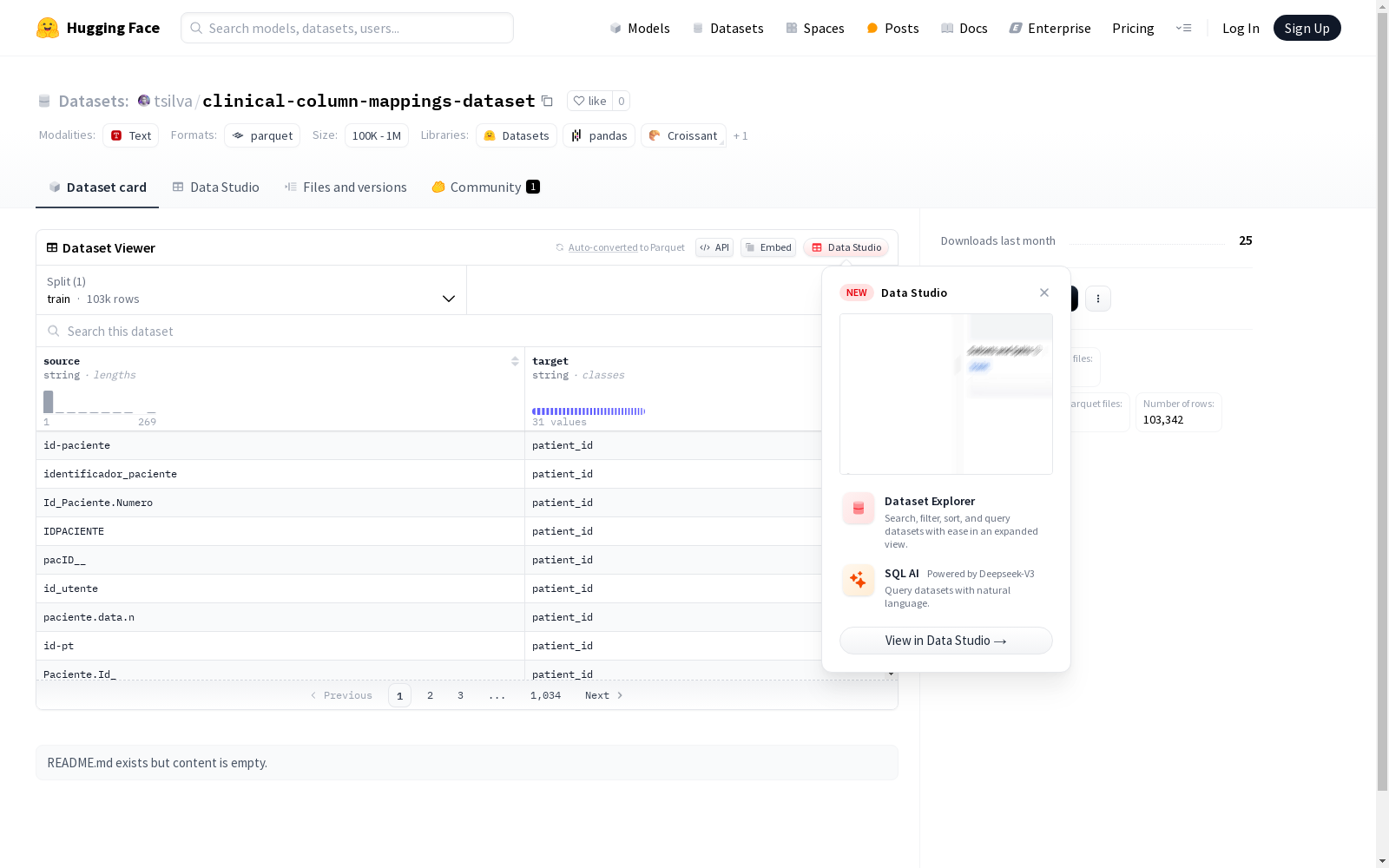
Task: Click the Datasets breadcrumb label
Action: 94,101
